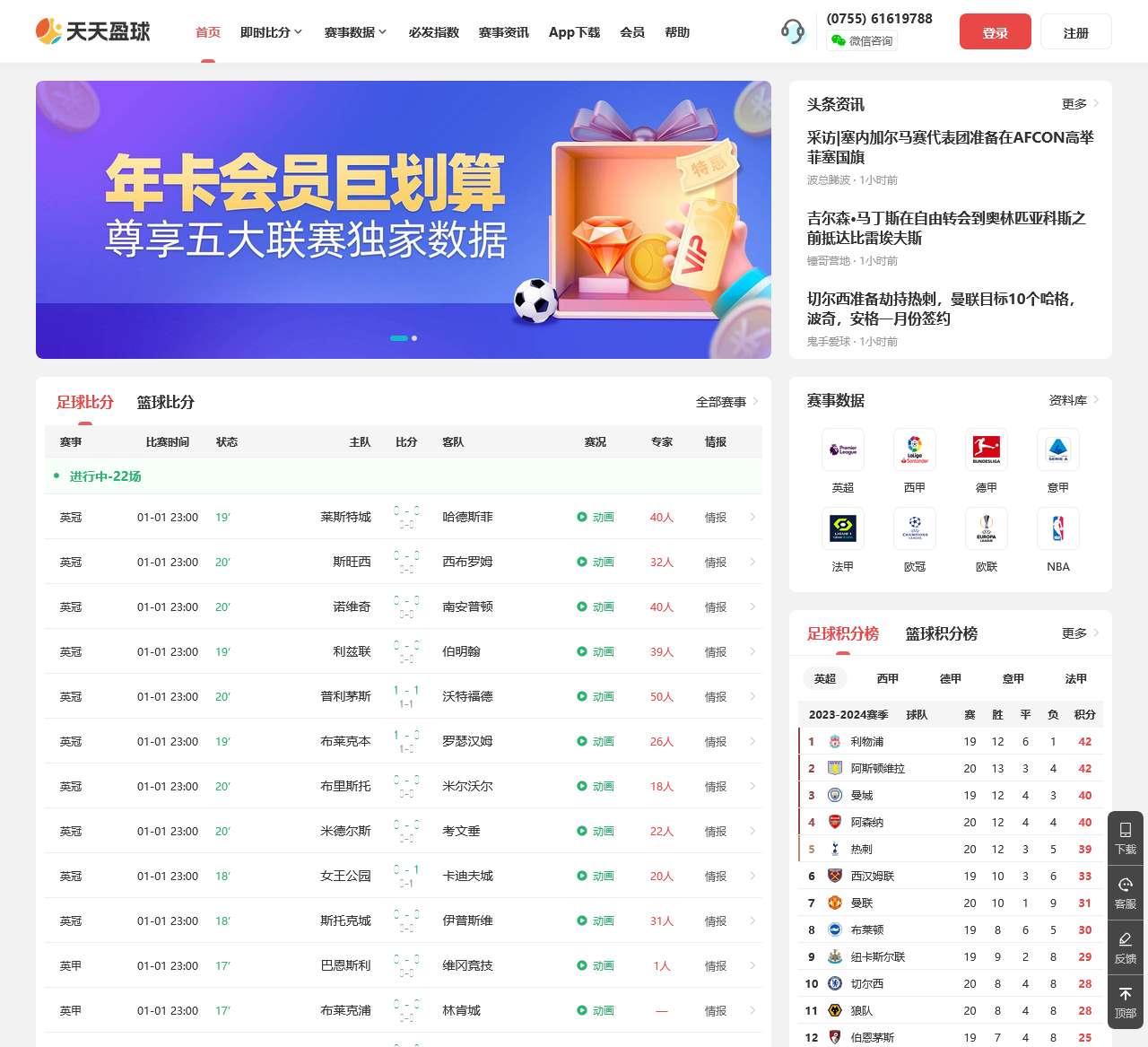
Task: Open 情报 for 布里斯托 vs 米尔沃尔
Action: pos(716,786)
